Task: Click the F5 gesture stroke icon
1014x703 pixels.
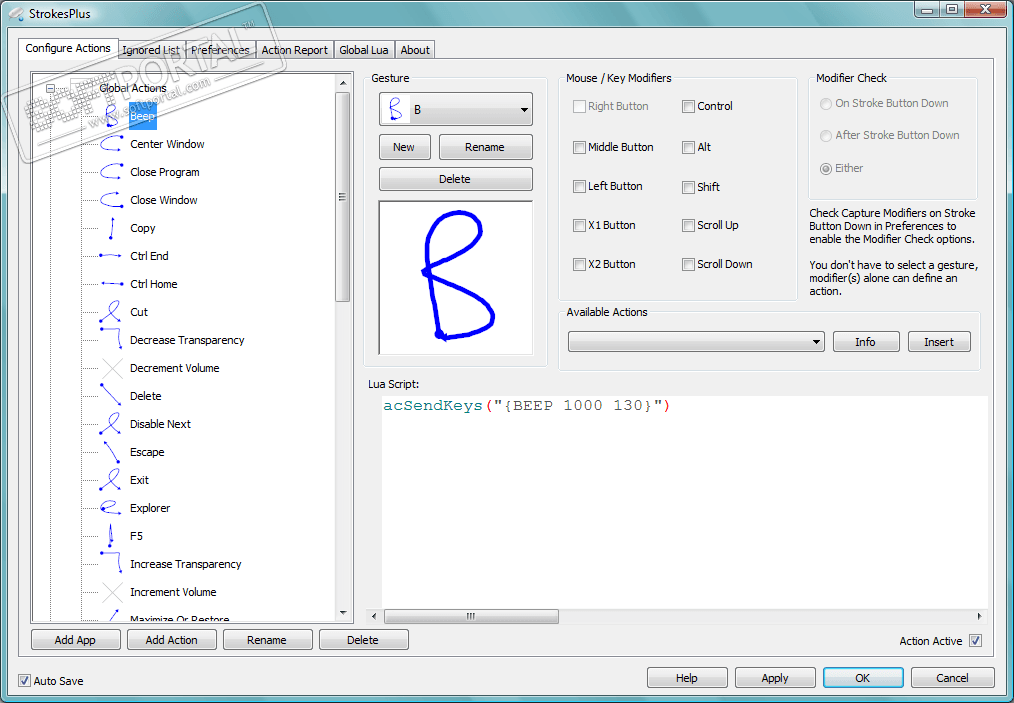Action: click(x=111, y=536)
